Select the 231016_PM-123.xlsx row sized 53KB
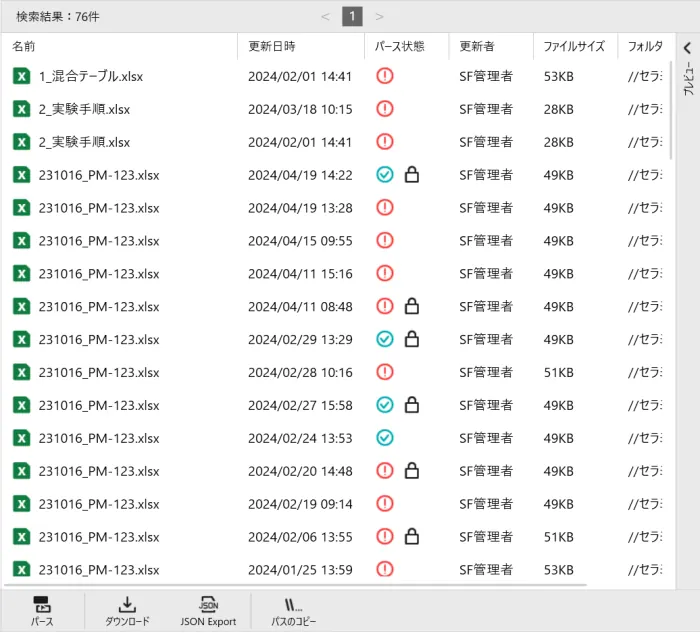Screen dimensions: 700x633 (337, 570)
